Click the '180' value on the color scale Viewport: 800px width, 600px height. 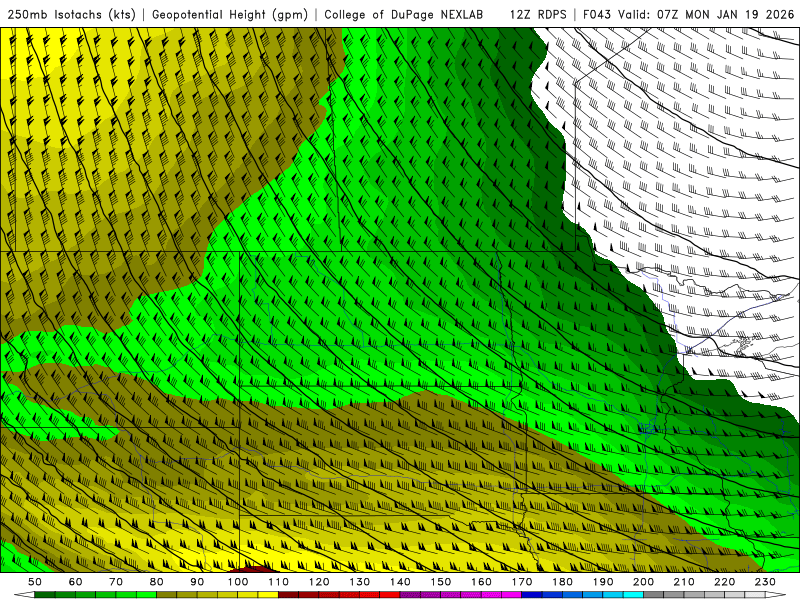[563, 582]
